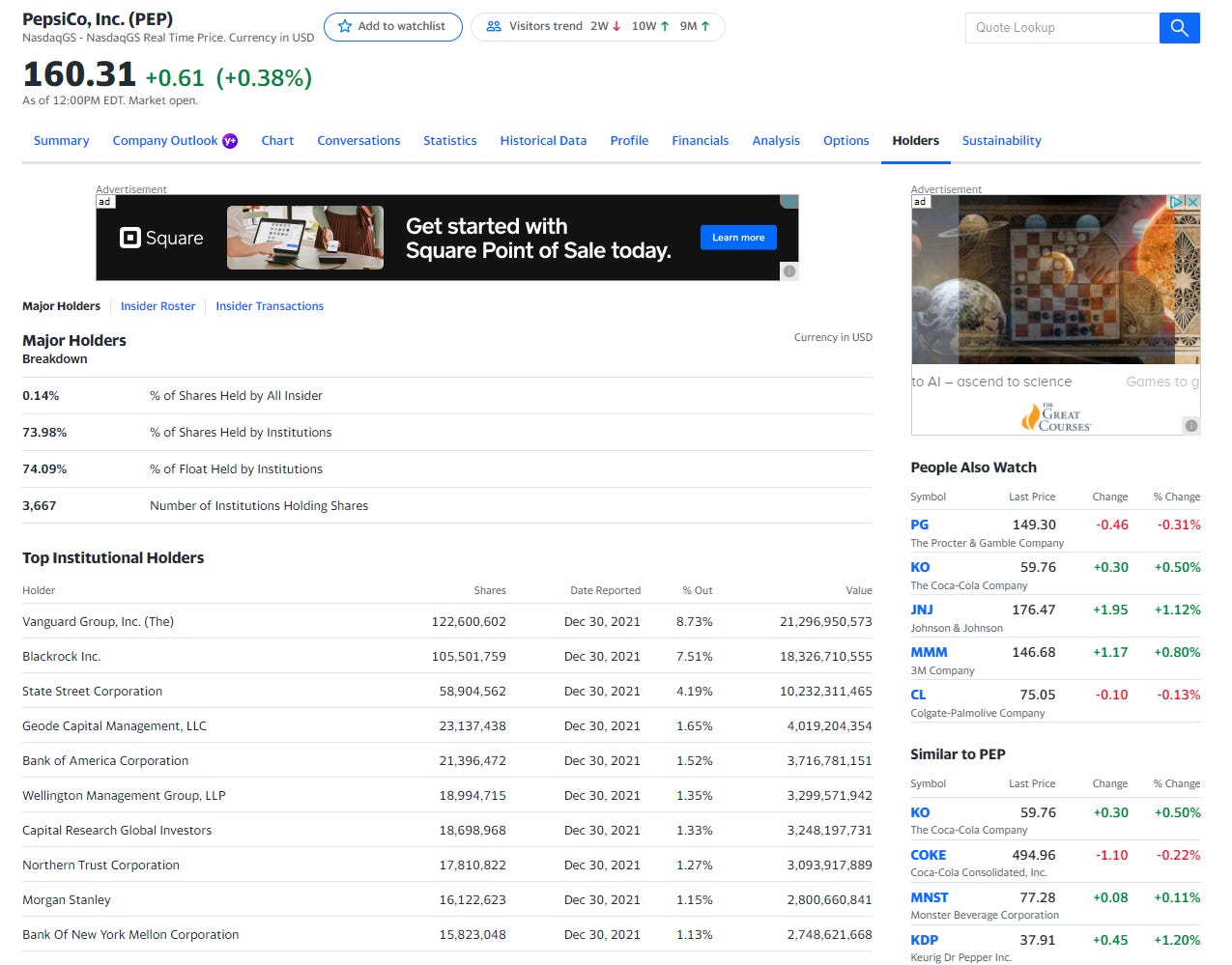This screenshot has height=965, width=1232.
Task: Click the 73.98% institutions value
Action: (x=44, y=433)
